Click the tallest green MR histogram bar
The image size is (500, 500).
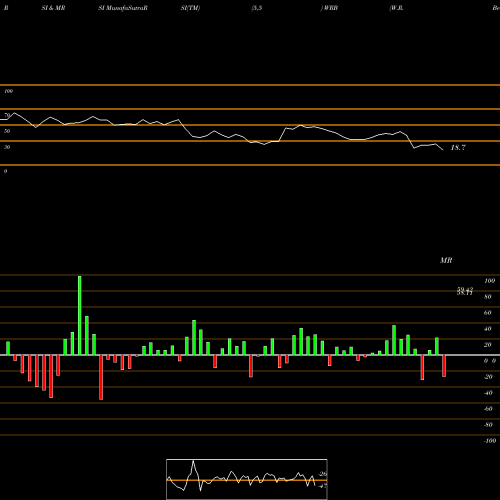pos(79,315)
